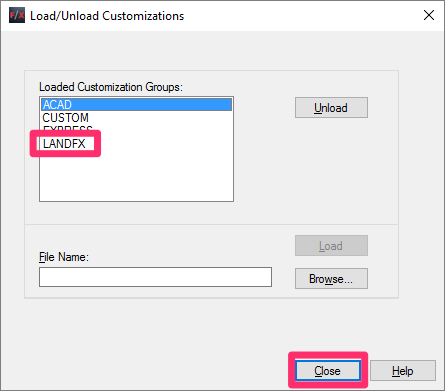Click blank space beside CUSTOM entry
Viewport: 445px width, 391px height.
pyautogui.click(x=161, y=118)
